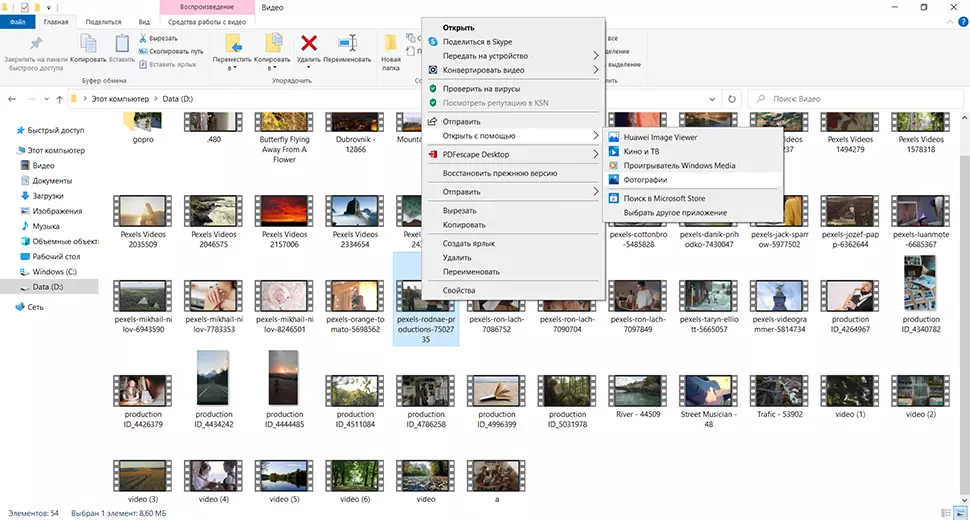Image resolution: width=970 pixels, height=520 pixels.
Task: Click the up-arrow parent folder icon
Action: (x=60, y=99)
